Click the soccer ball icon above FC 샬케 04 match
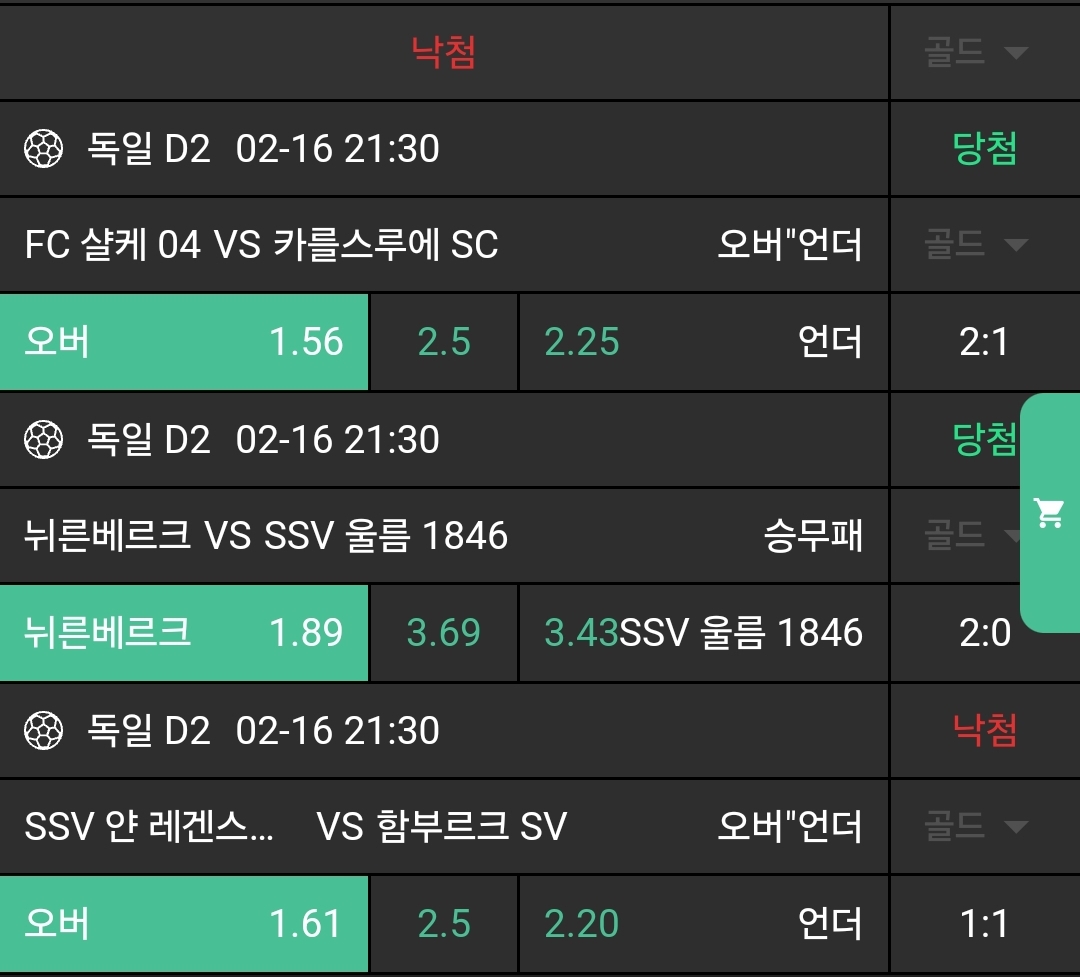The height and width of the screenshot is (977, 1080). tap(44, 149)
